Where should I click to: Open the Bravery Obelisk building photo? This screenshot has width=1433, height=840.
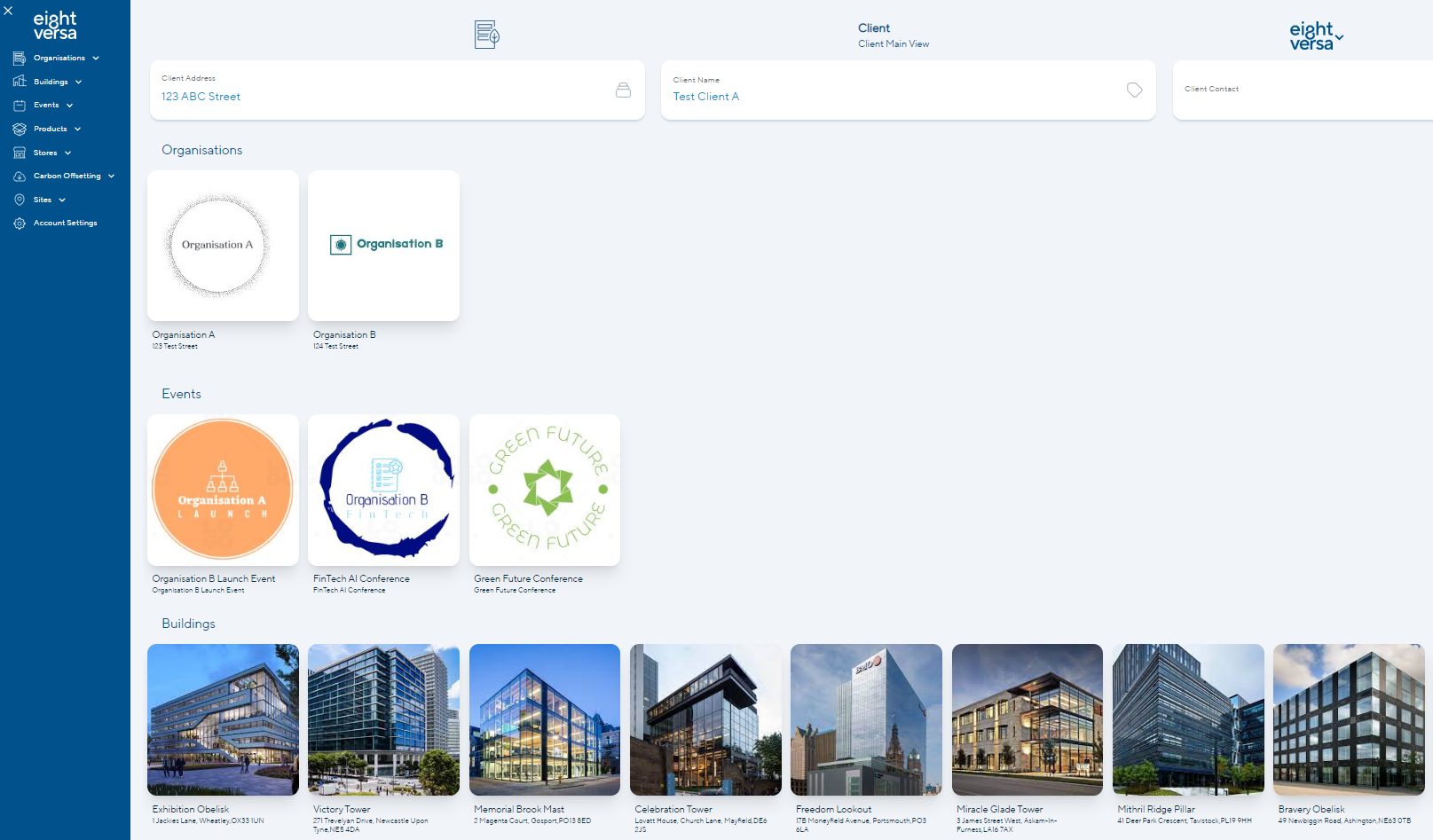(x=1349, y=719)
